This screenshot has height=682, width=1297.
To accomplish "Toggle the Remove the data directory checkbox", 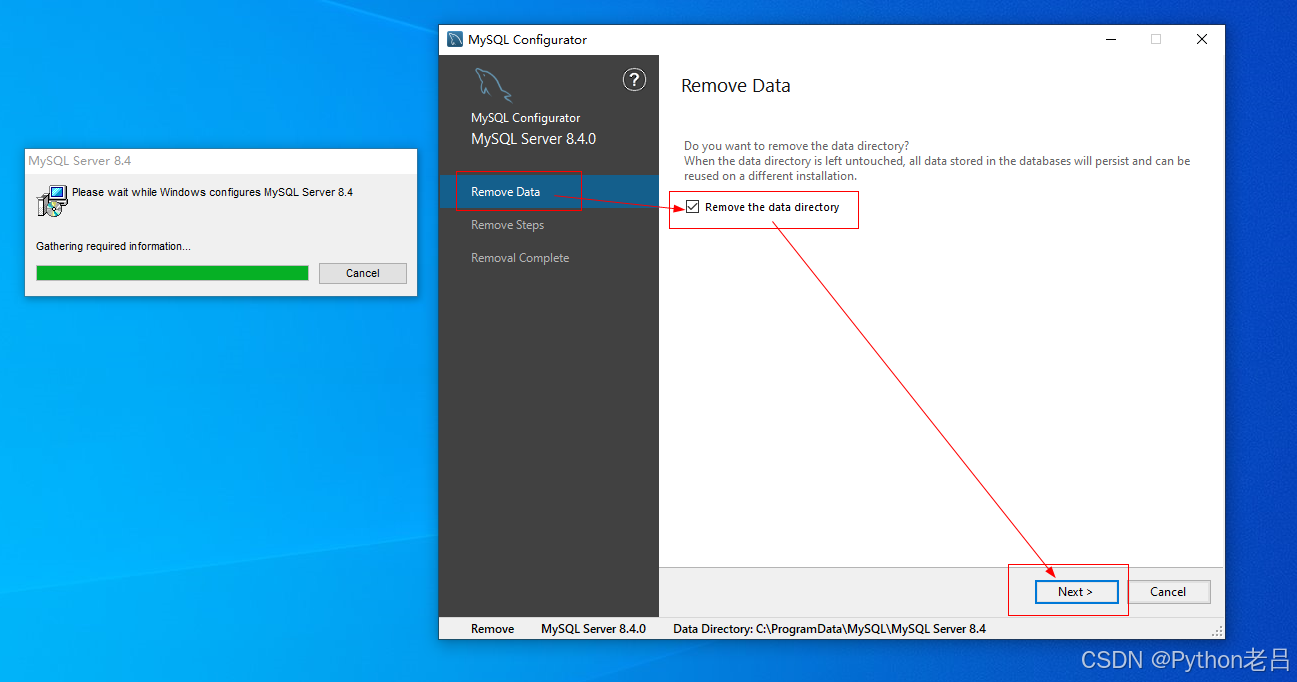I will coord(692,207).
